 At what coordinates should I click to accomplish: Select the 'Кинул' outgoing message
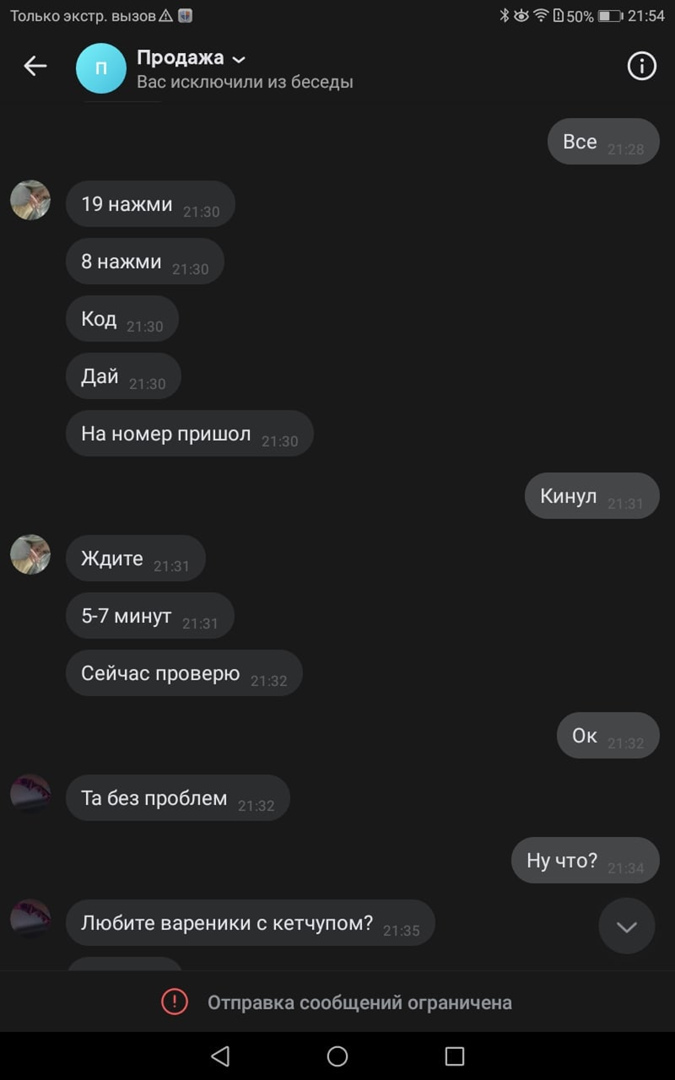point(592,496)
